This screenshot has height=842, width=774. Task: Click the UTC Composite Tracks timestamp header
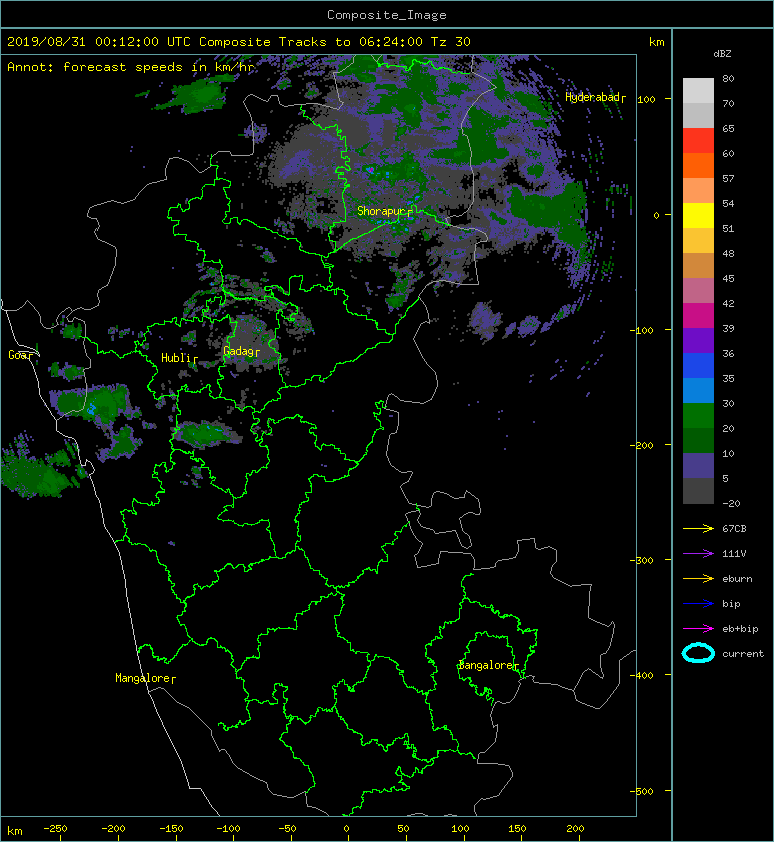click(239, 42)
